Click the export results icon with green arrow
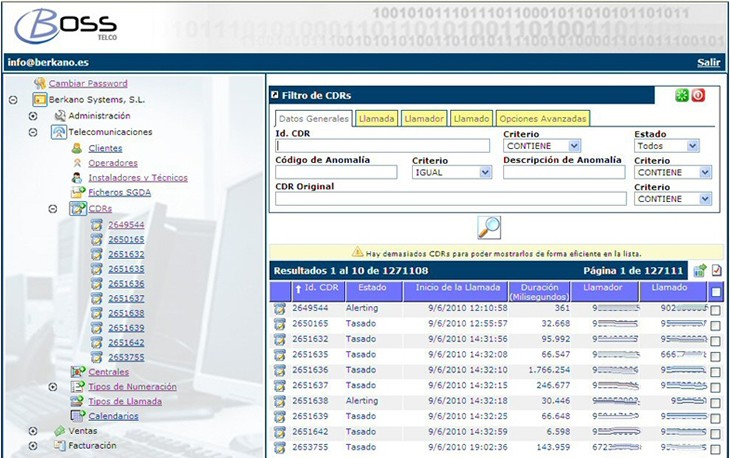This screenshot has height=458, width=730. click(x=700, y=271)
